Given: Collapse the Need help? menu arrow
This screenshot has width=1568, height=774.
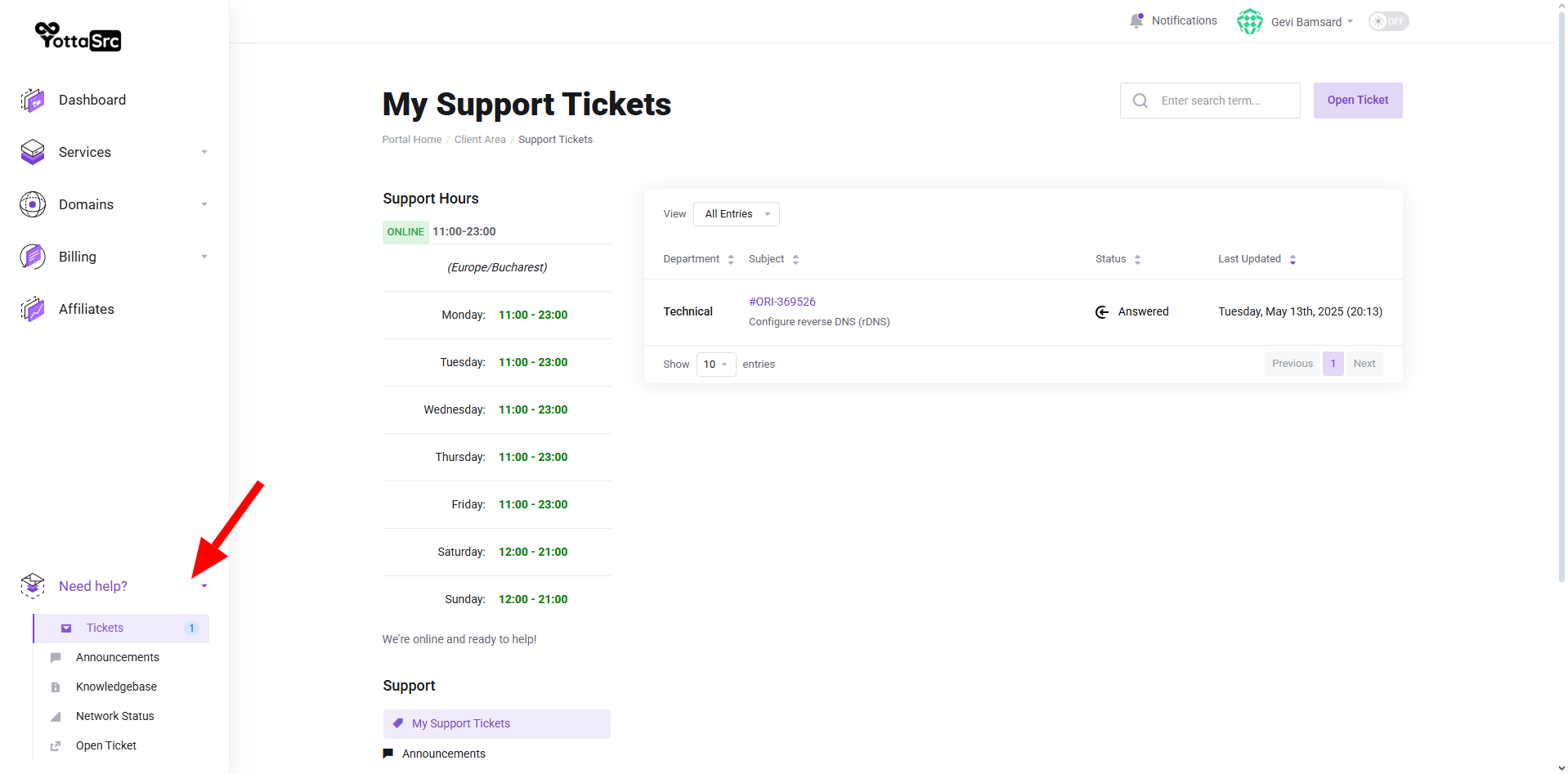Looking at the screenshot, I should 204,586.
